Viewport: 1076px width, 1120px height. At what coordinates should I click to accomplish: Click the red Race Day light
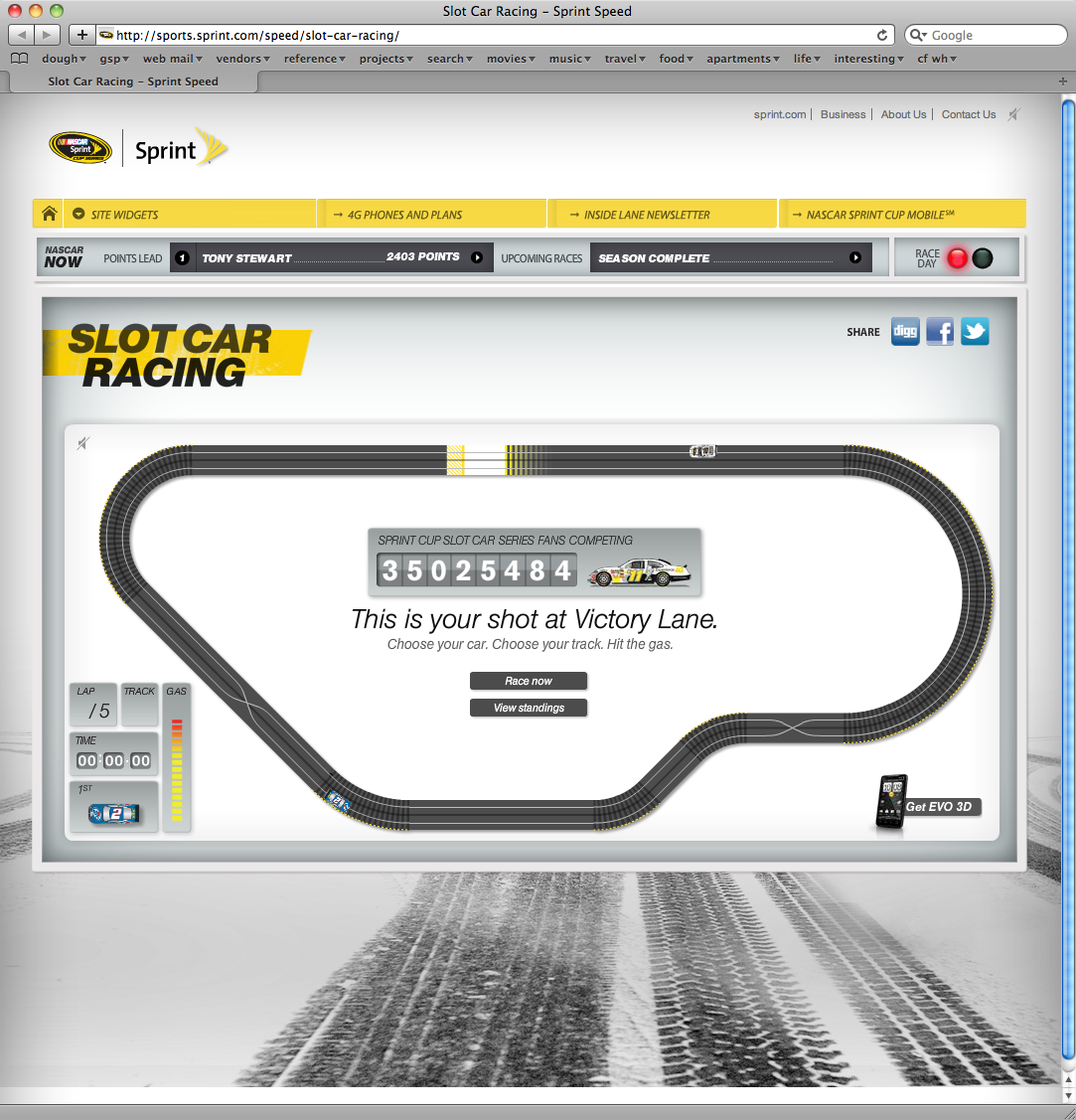pos(958,257)
